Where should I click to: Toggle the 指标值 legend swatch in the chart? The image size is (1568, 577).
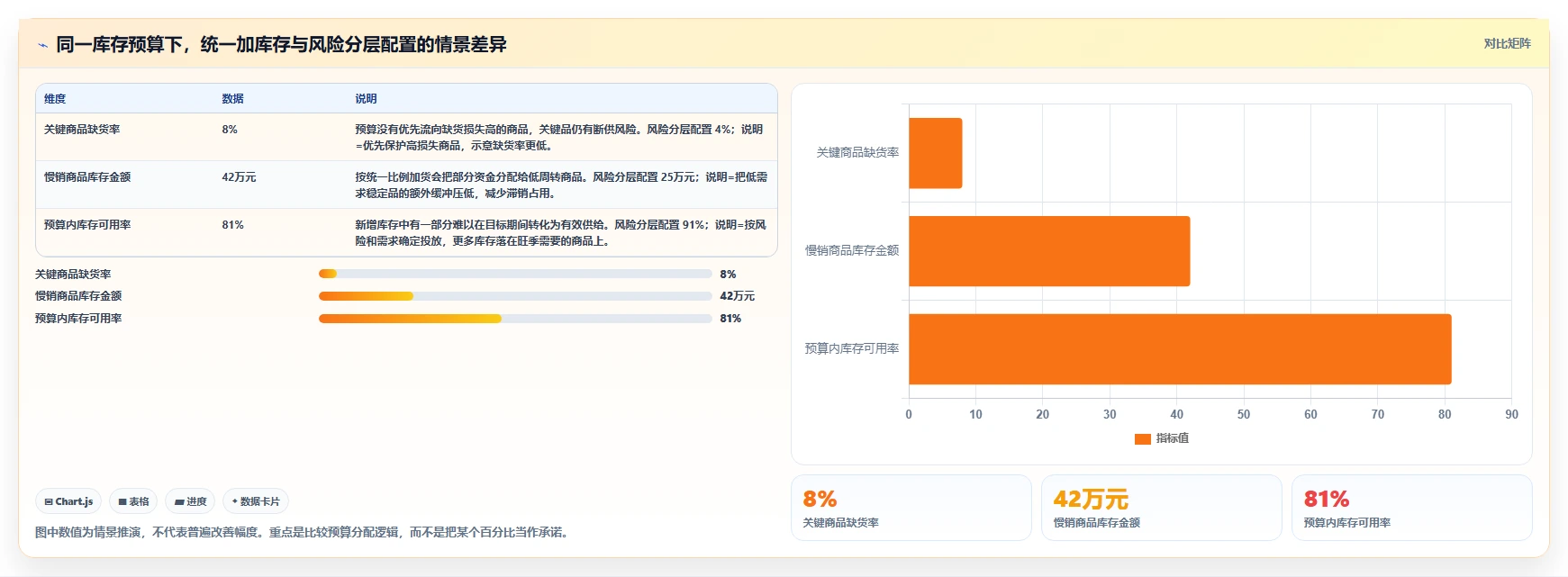coord(1142,438)
